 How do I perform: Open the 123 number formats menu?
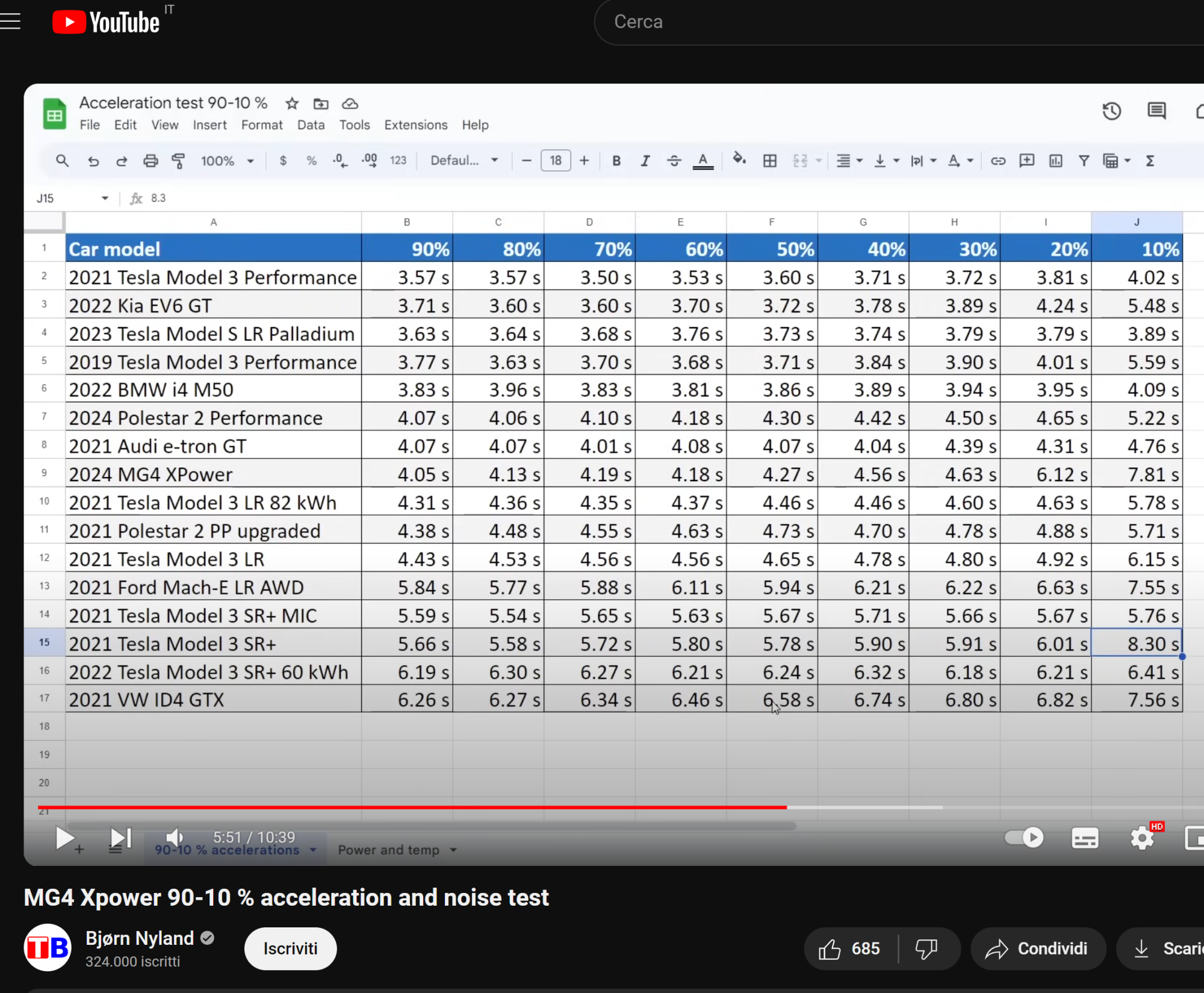(398, 161)
